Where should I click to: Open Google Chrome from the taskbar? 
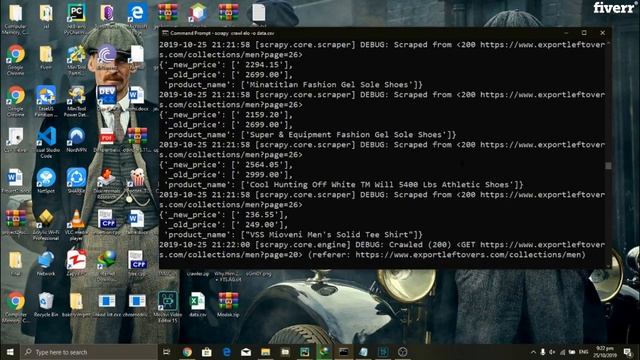point(187,352)
